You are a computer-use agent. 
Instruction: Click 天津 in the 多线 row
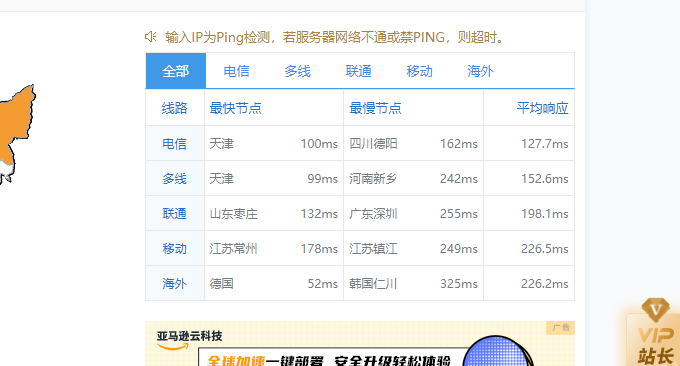click(221, 179)
